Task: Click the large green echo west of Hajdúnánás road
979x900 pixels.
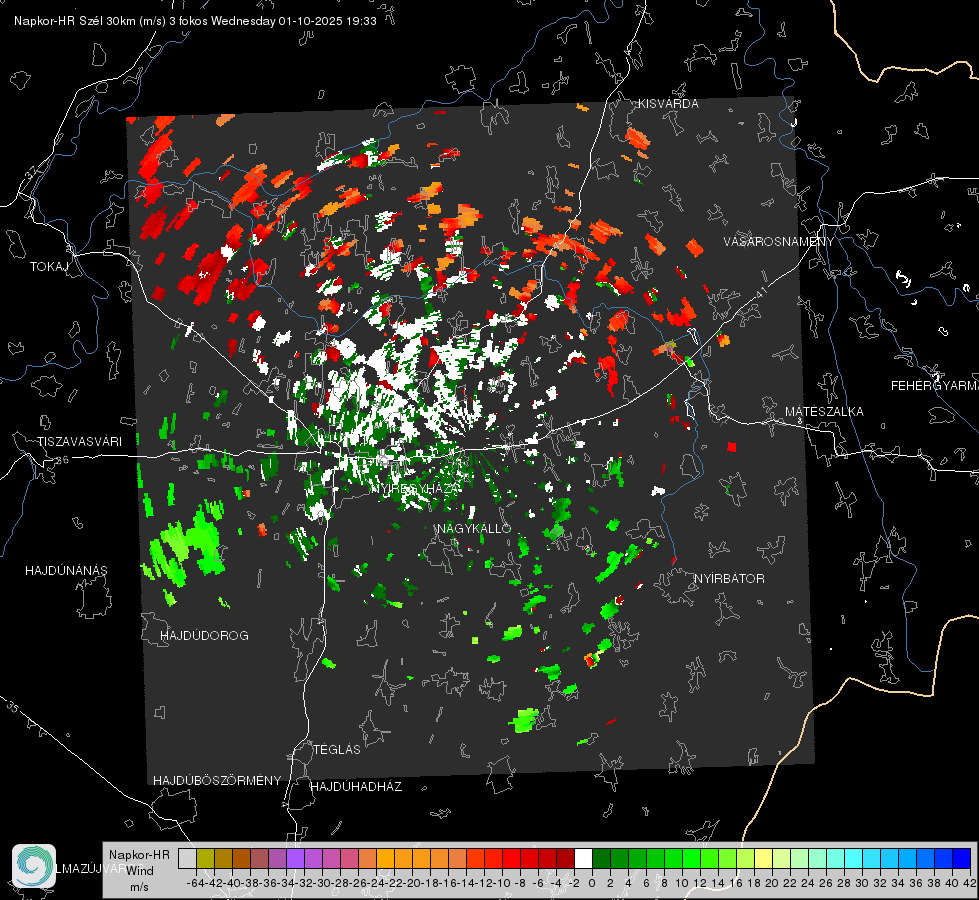Action: [186, 545]
